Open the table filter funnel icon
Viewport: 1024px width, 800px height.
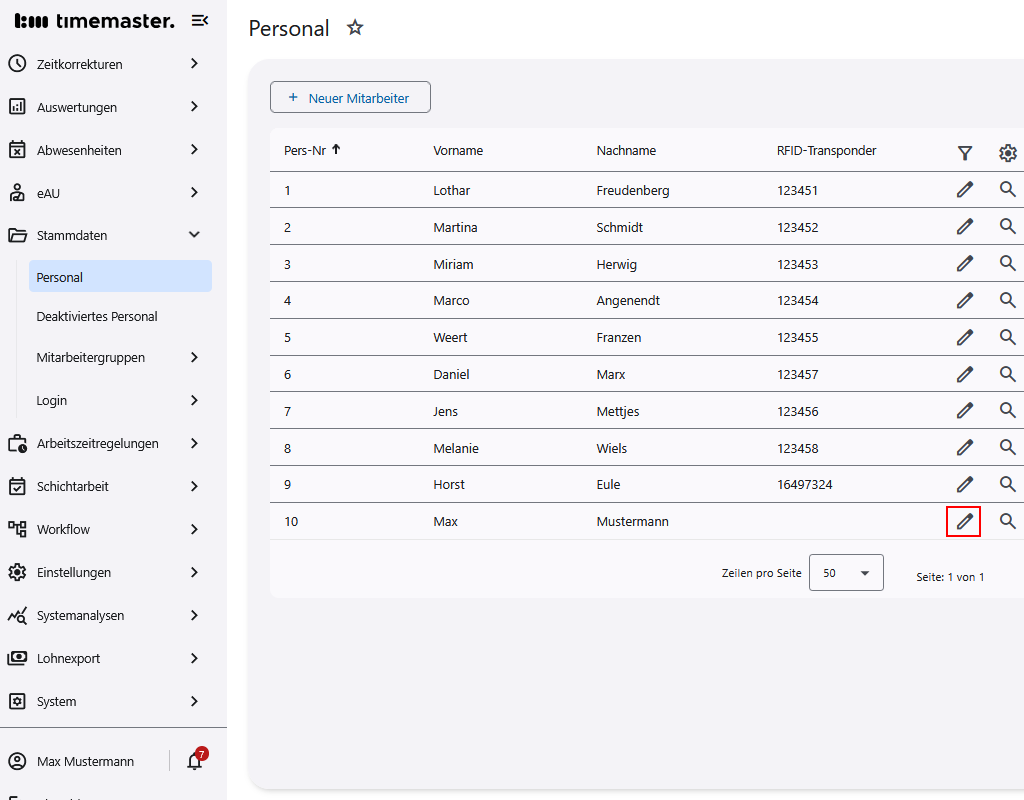coord(964,152)
